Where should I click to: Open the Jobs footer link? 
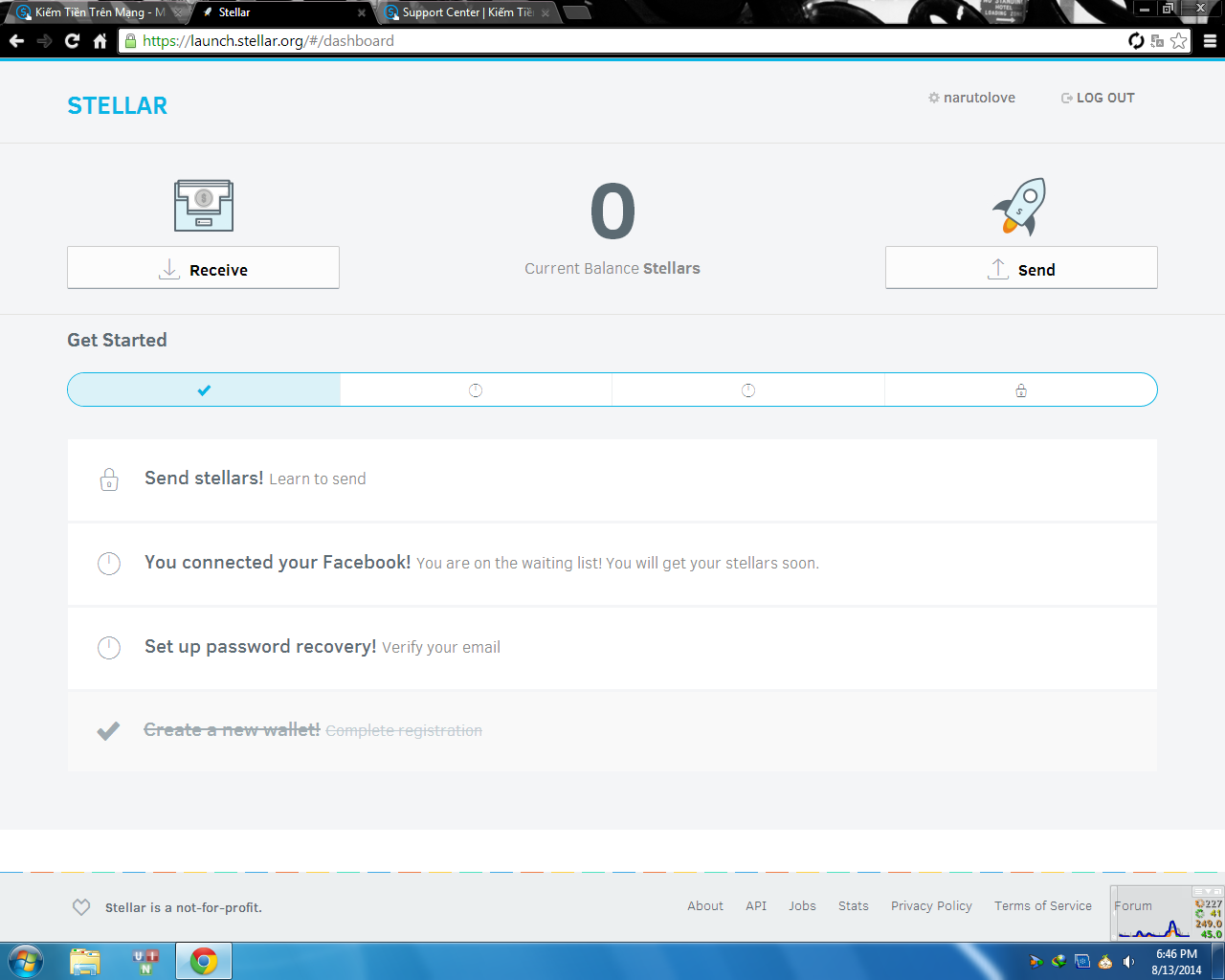tap(802, 905)
